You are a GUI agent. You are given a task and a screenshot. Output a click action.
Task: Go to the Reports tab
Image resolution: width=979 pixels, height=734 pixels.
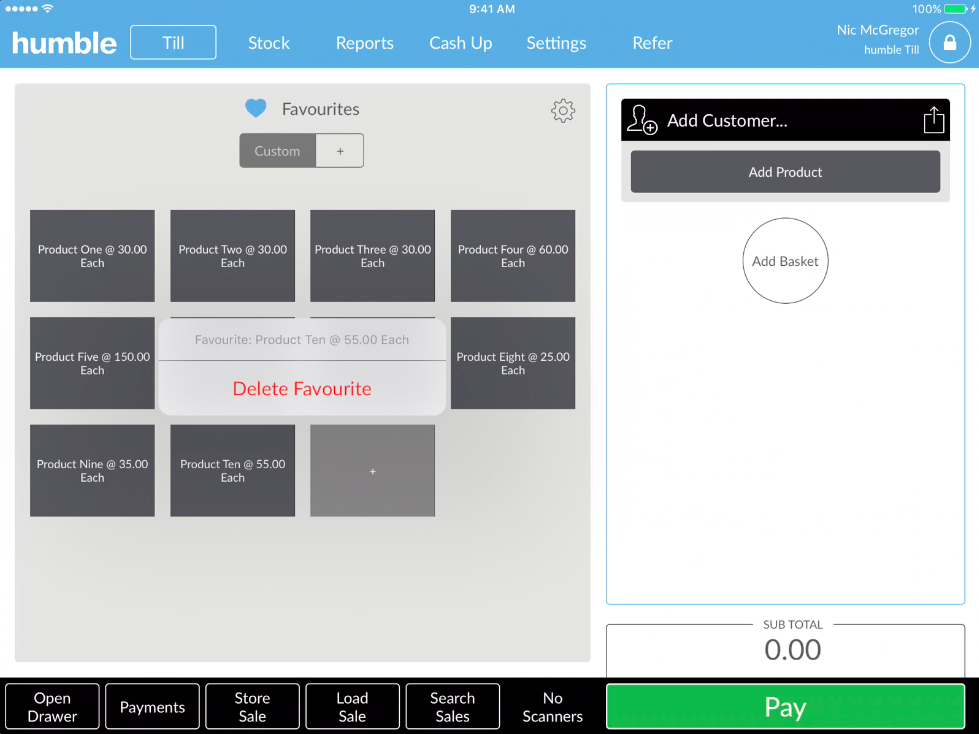(365, 43)
